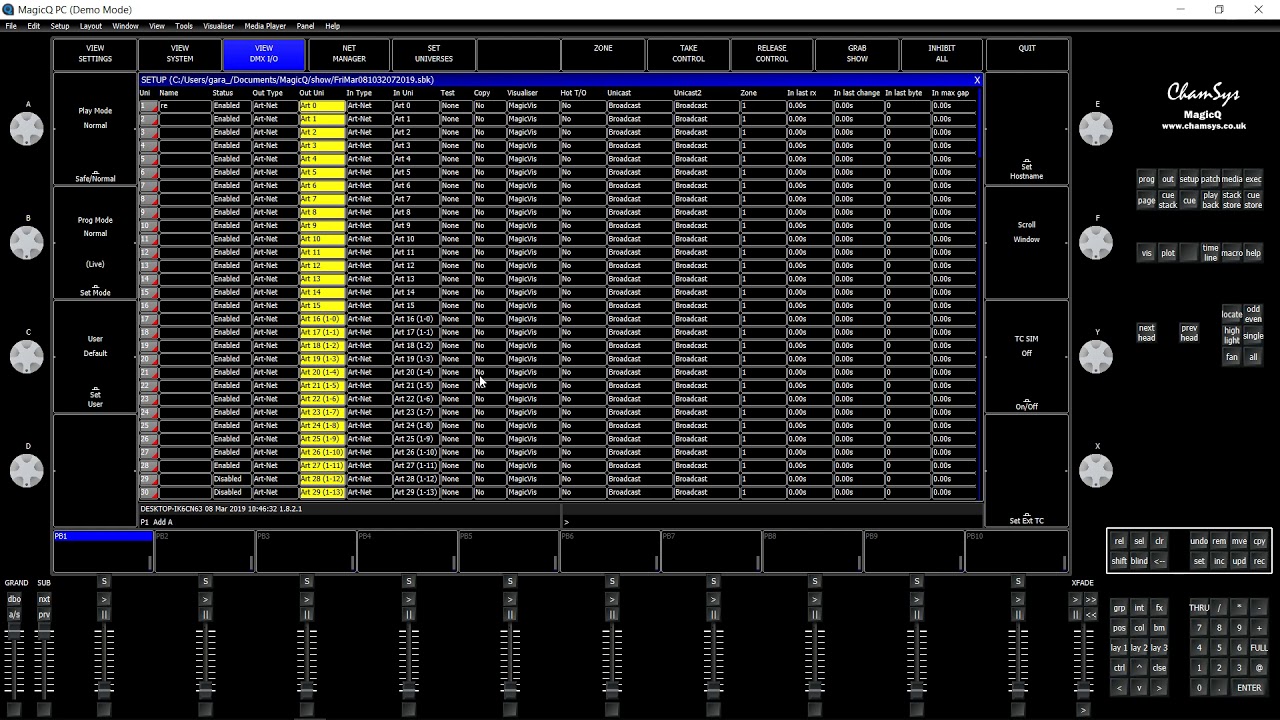1280x720 pixels.
Task: Click cursor up ^ key
Action: click(1139, 668)
